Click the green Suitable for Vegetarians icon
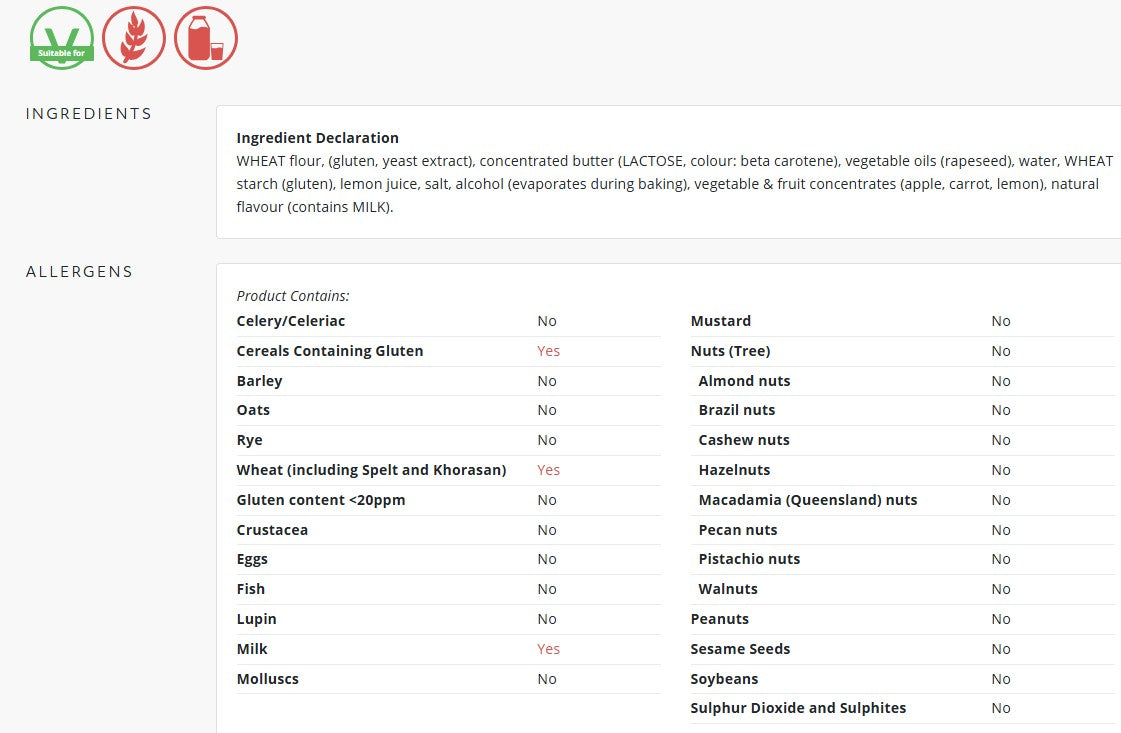1121x733 pixels. 61,38
